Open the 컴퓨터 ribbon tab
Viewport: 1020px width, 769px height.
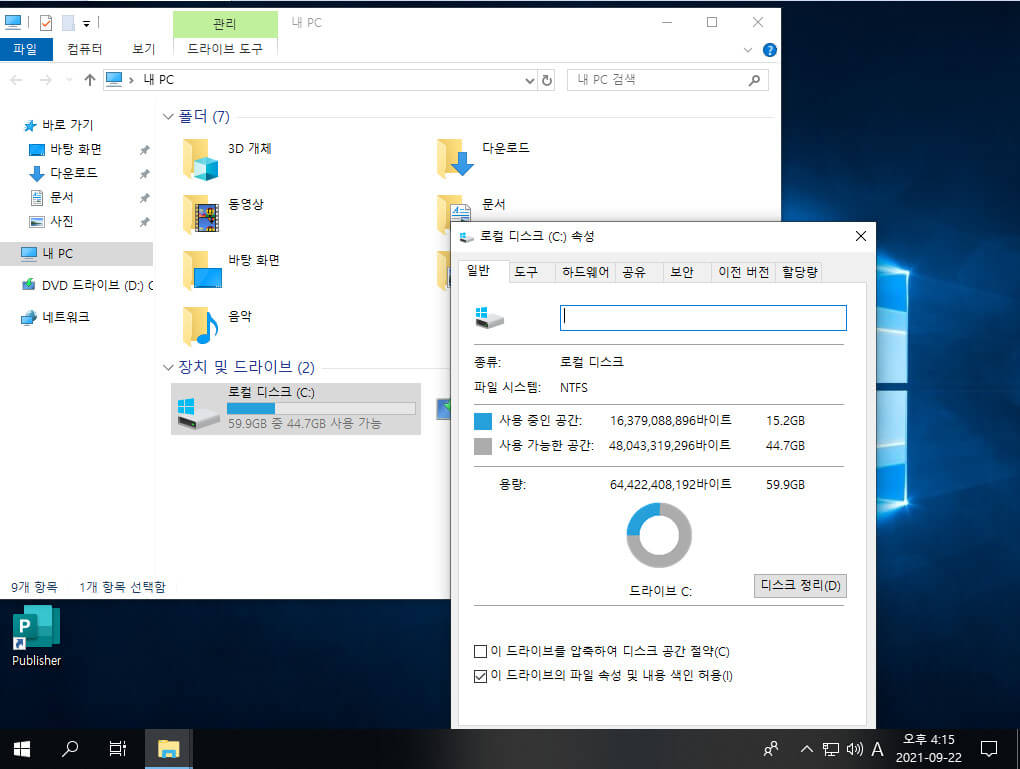(x=85, y=49)
